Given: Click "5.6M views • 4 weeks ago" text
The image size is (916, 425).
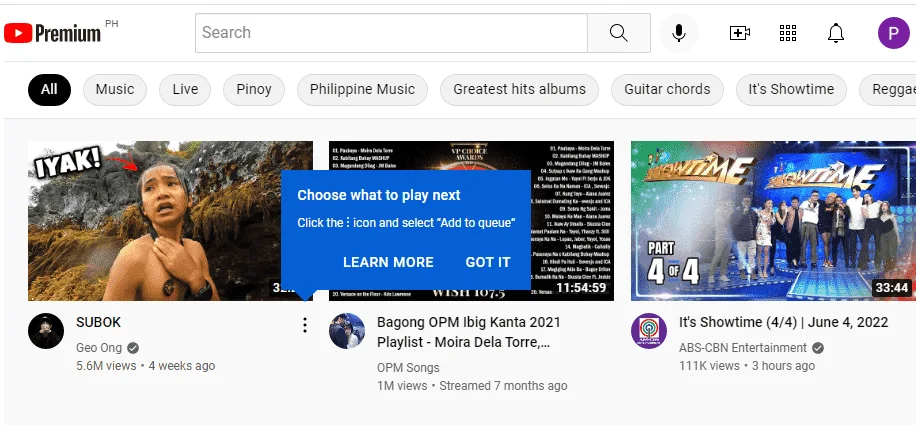Looking at the screenshot, I should click(145, 366).
